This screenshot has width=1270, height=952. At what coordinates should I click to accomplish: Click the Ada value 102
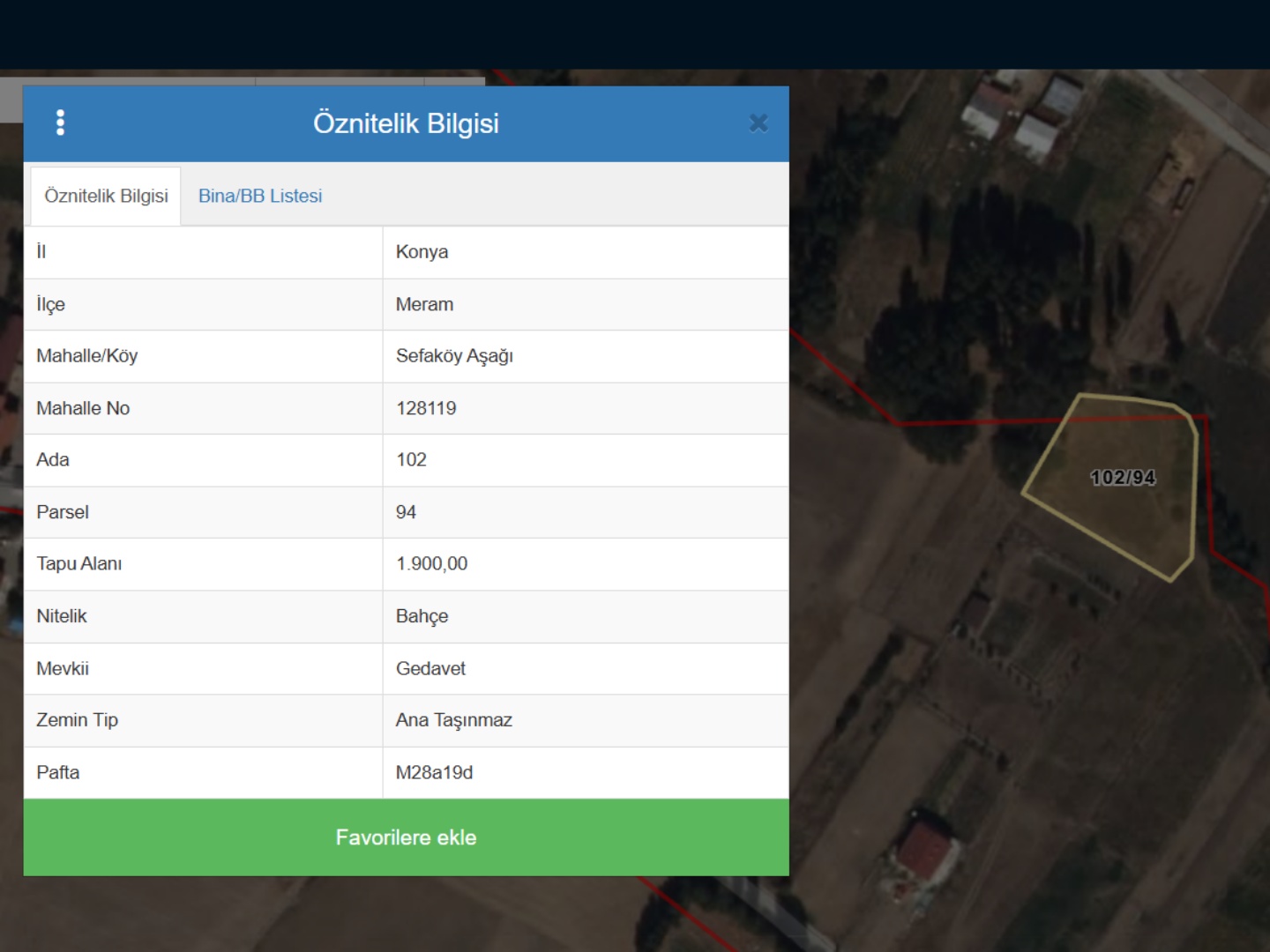point(411,460)
